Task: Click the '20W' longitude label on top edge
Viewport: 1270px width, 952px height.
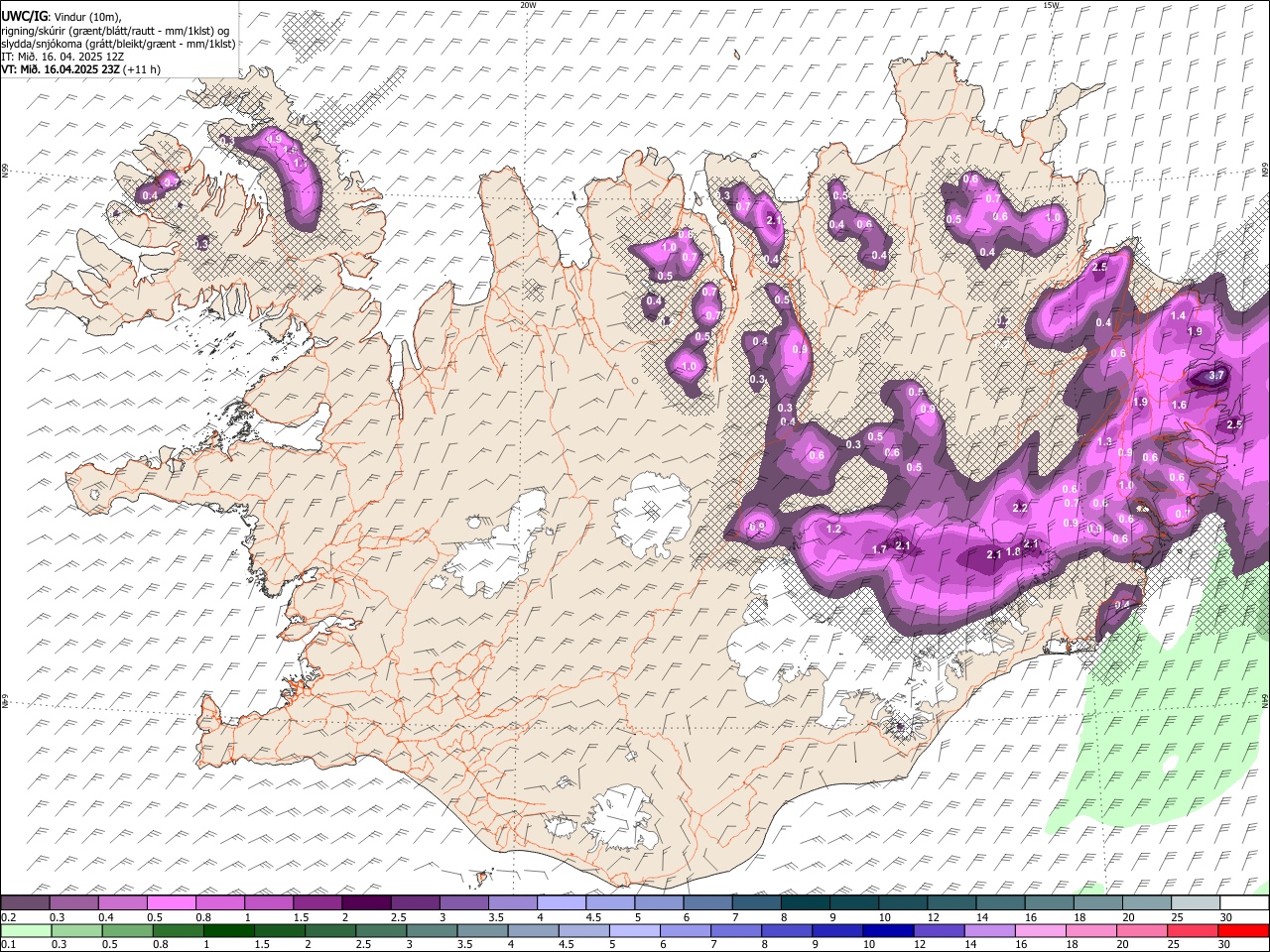Action: click(528, 5)
